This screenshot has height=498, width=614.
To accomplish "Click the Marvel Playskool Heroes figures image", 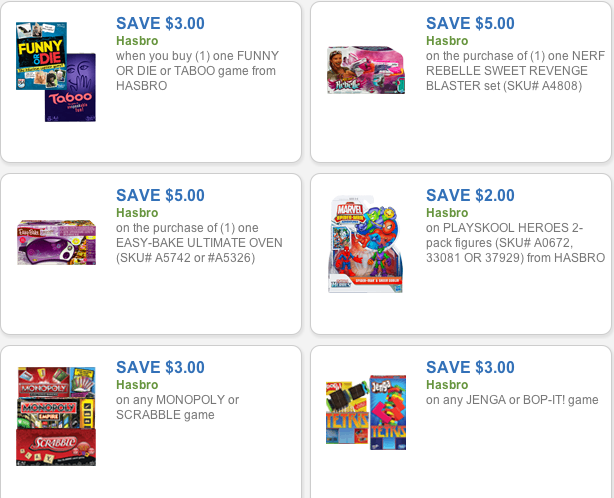I will point(366,244).
